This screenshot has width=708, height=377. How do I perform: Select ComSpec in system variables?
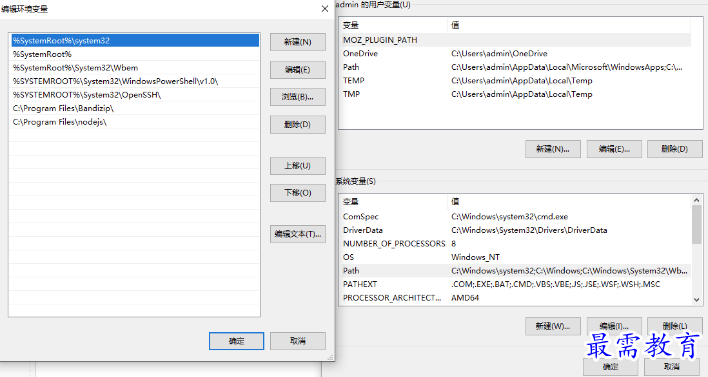[x=516, y=217]
